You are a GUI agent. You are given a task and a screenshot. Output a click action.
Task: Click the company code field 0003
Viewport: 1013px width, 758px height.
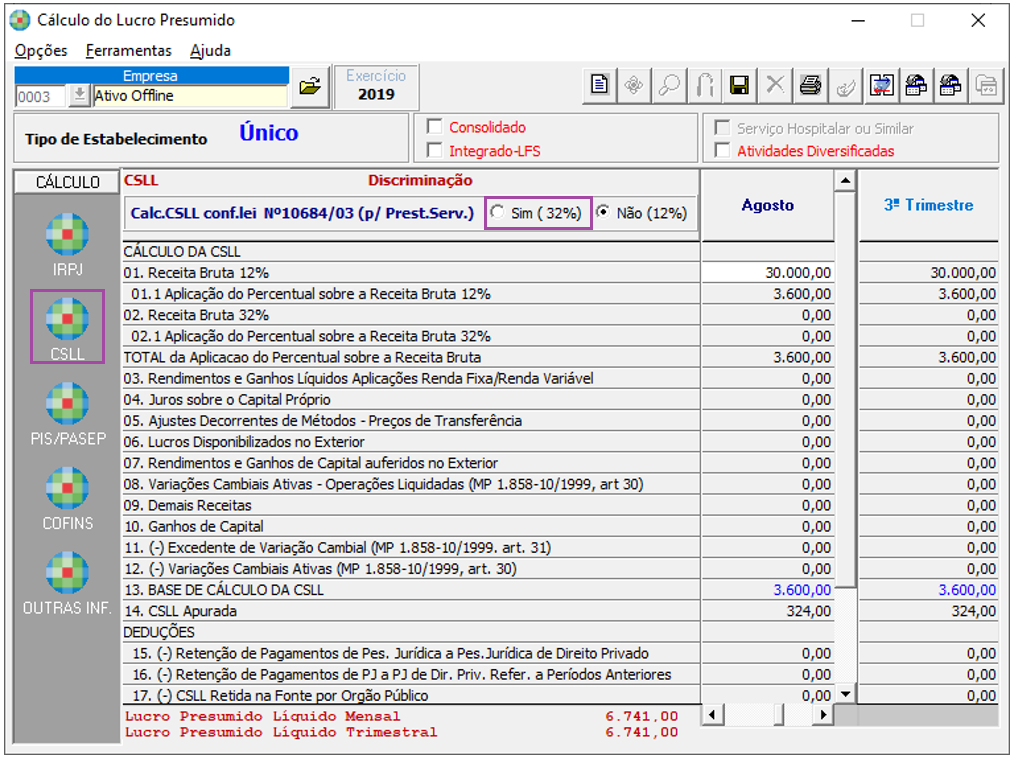coord(41,96)
